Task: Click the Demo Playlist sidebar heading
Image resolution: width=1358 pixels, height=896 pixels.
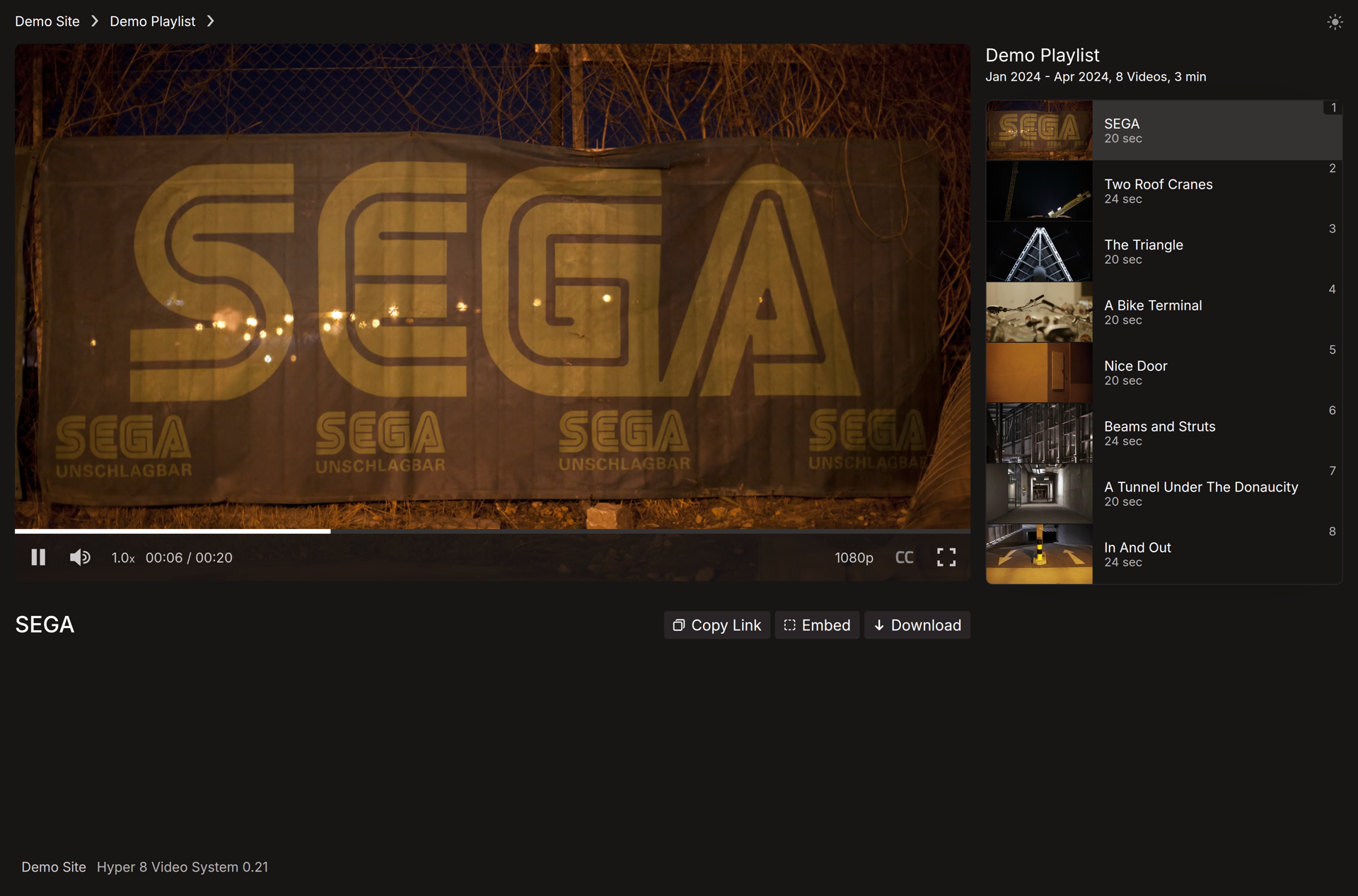Action: [x=1042, y=55]
